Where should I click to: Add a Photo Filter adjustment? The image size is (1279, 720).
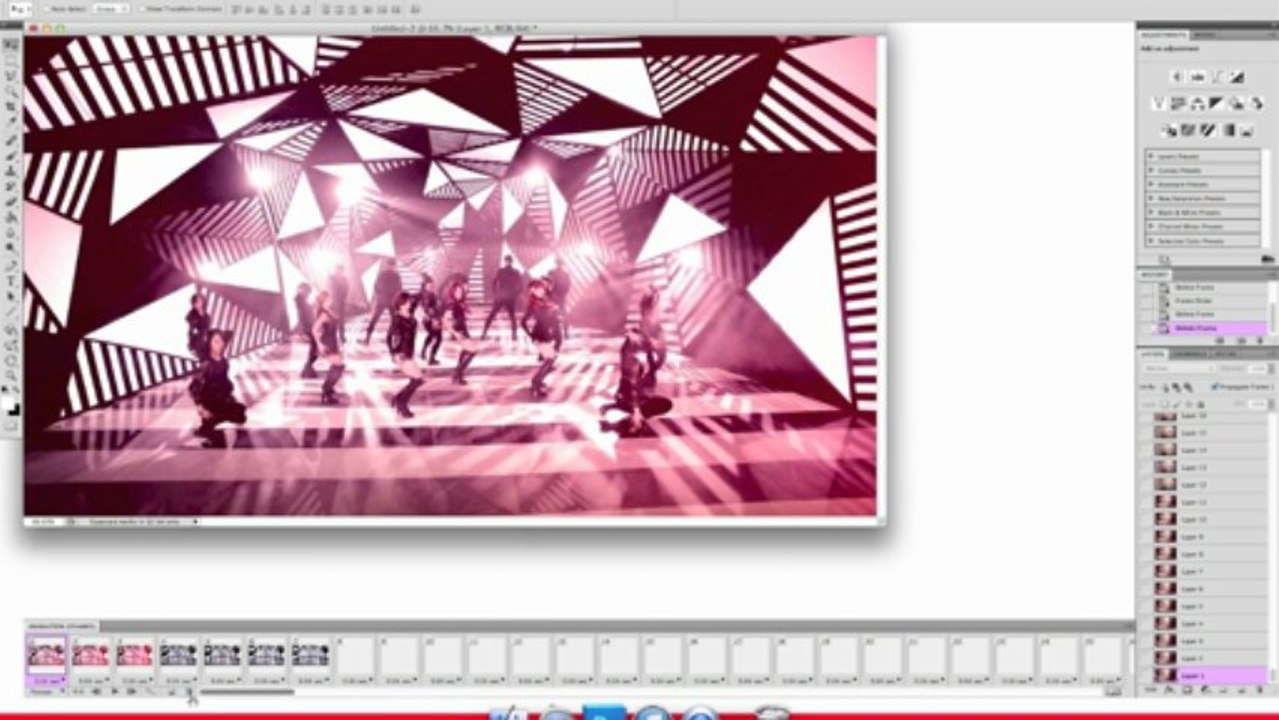click(1236, 103)
